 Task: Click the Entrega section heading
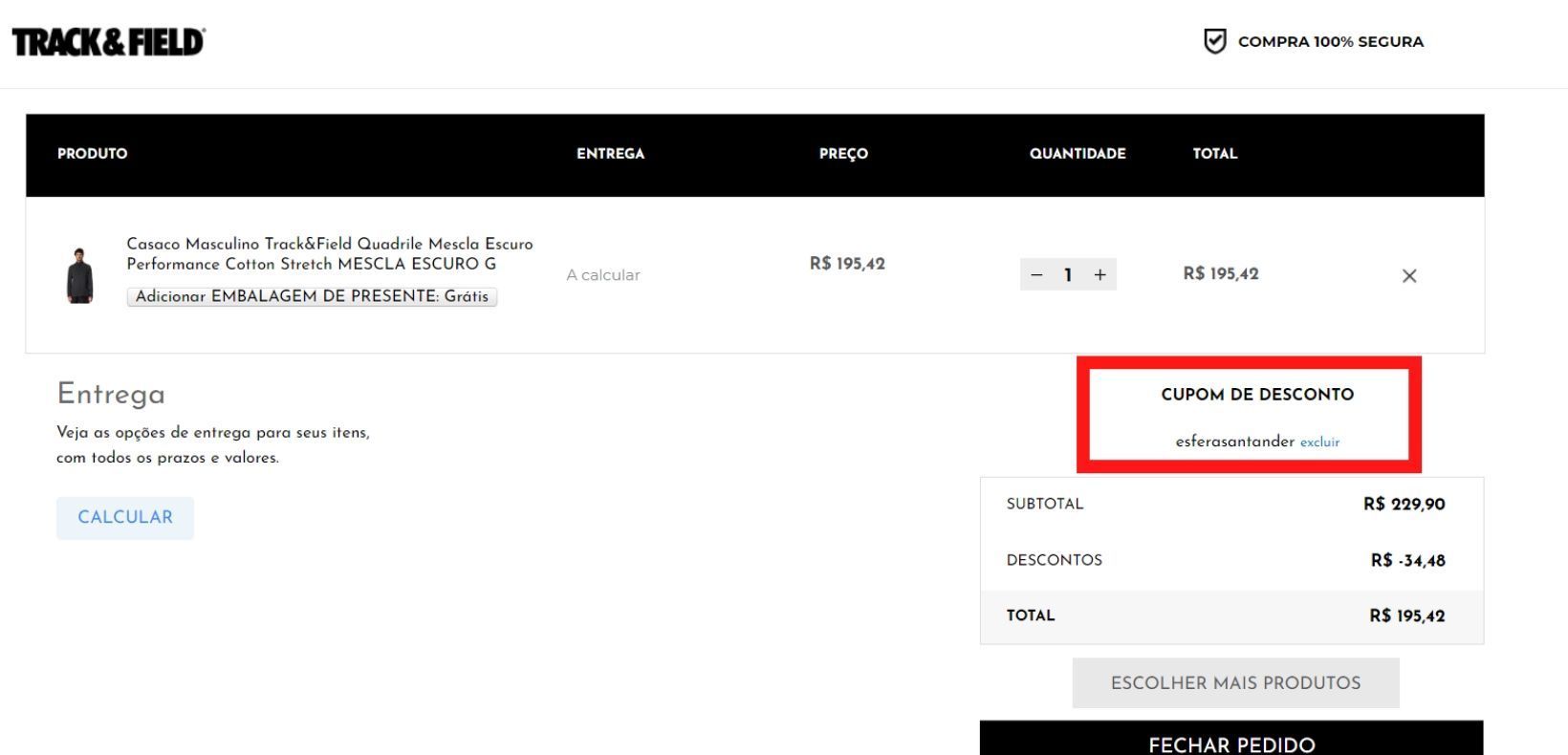click(111, 394)
